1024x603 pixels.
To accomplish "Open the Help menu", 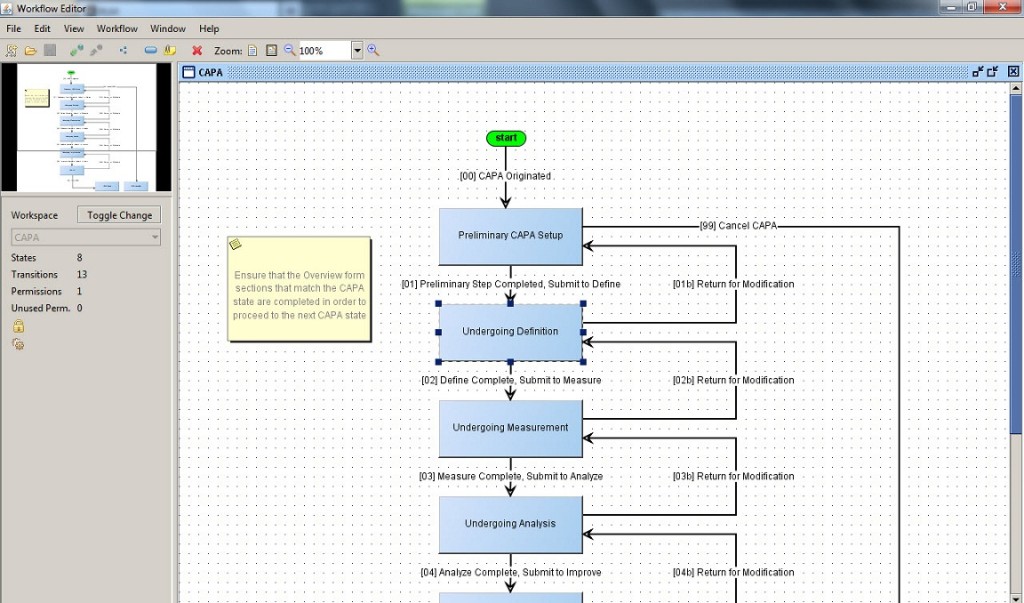I will 209,29.
